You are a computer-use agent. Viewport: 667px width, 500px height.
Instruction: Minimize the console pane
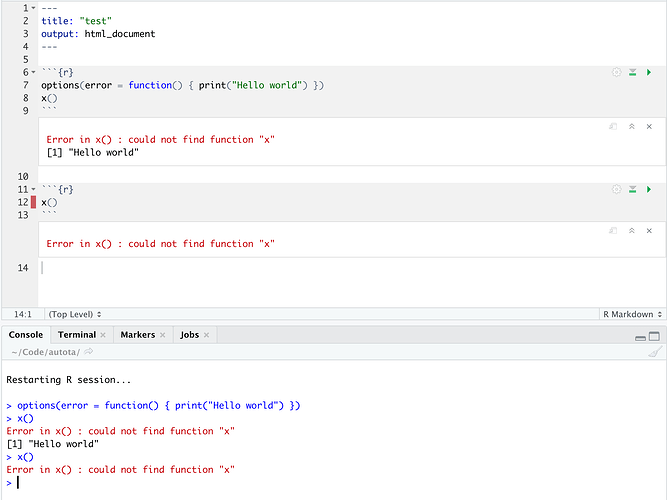coord(640,337)
